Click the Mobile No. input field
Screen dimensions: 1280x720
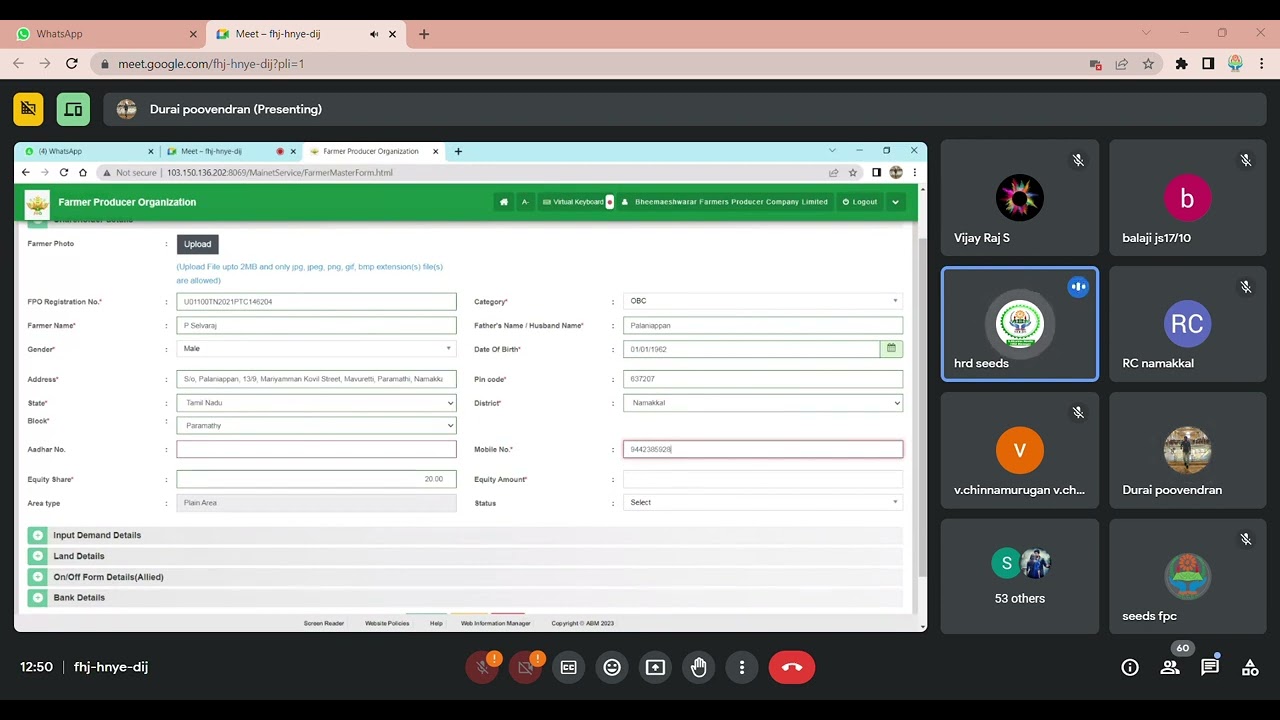pos(763,450)
